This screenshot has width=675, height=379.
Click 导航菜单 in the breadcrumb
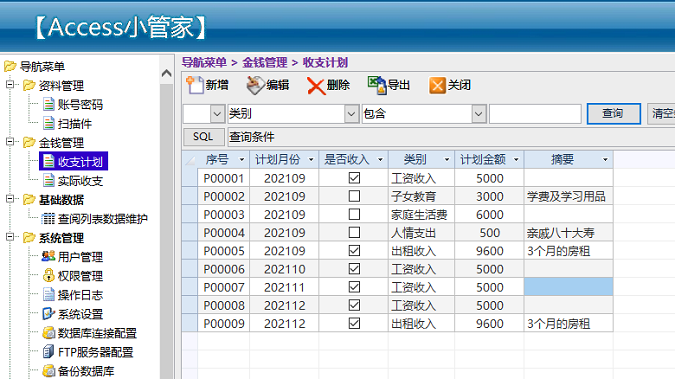point(204,62)
